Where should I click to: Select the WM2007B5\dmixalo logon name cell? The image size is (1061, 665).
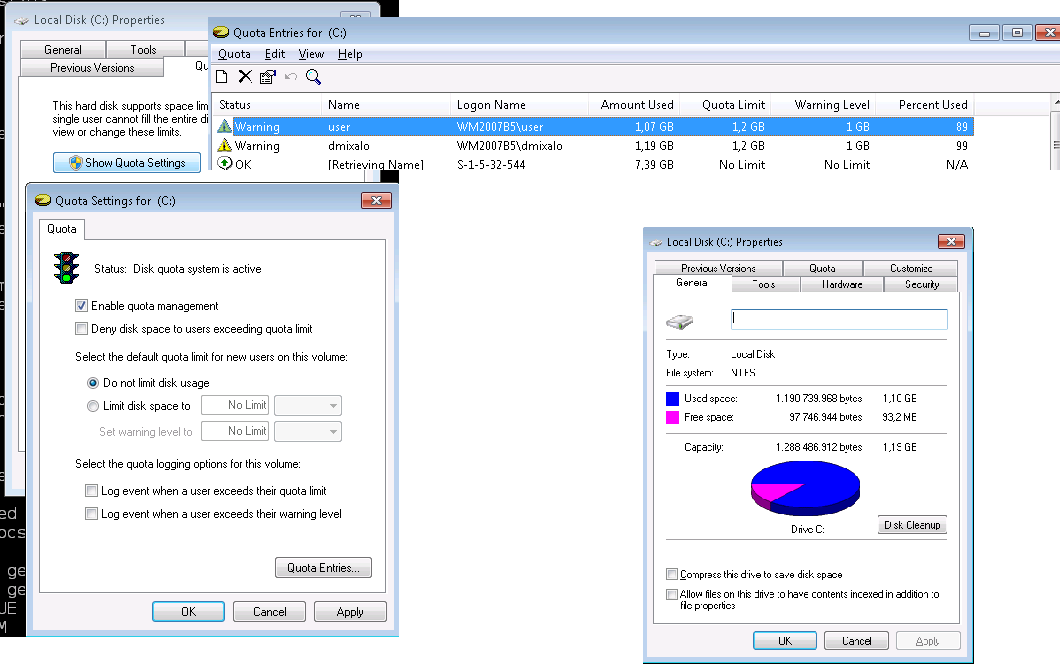coord(510,145)
